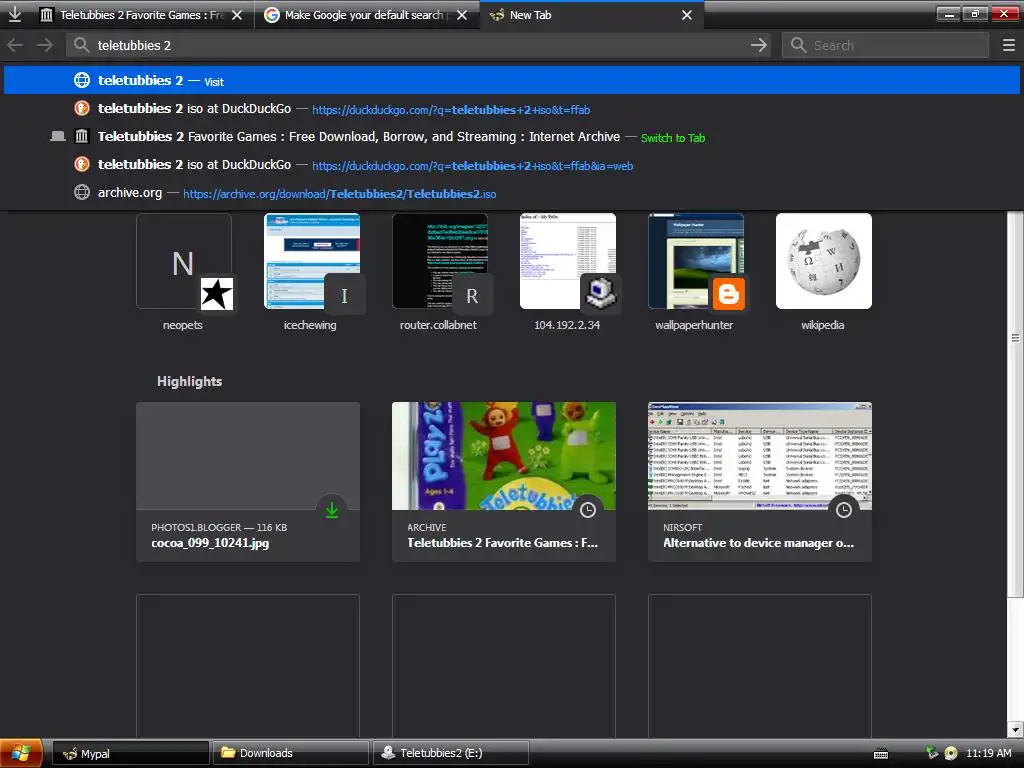Open the Windows Start button
The width and height of the screenshot is (1024, 768).
[x=21, y=753]
